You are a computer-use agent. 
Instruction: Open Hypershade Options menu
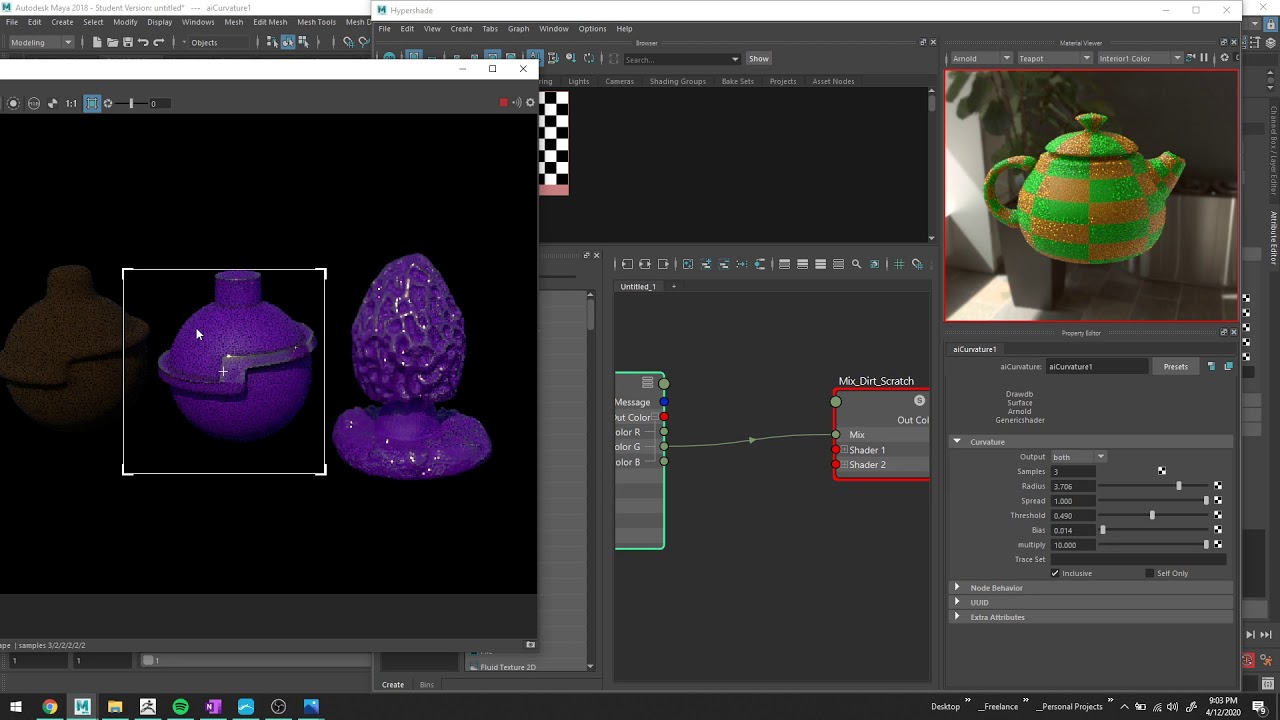point(592,29)
